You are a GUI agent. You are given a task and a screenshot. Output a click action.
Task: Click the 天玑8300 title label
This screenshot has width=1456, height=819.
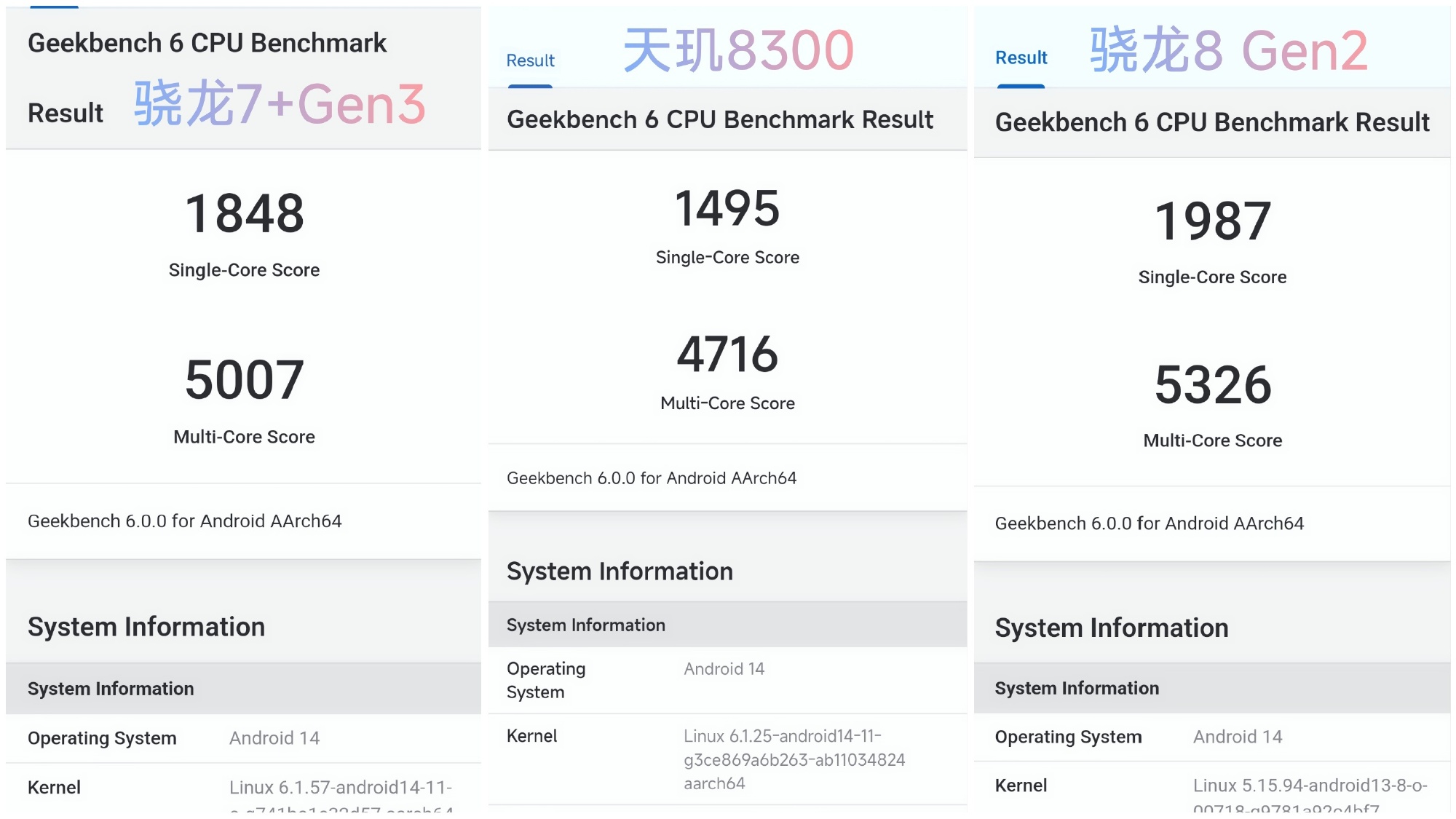coord(738,50)
